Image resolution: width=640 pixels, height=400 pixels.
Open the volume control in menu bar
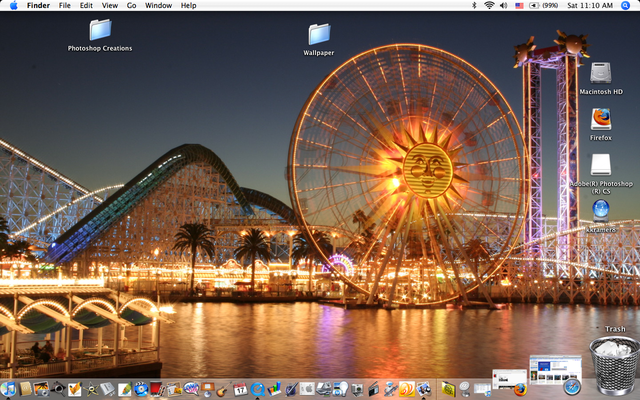pyautogui.click(x=503, y=5)
